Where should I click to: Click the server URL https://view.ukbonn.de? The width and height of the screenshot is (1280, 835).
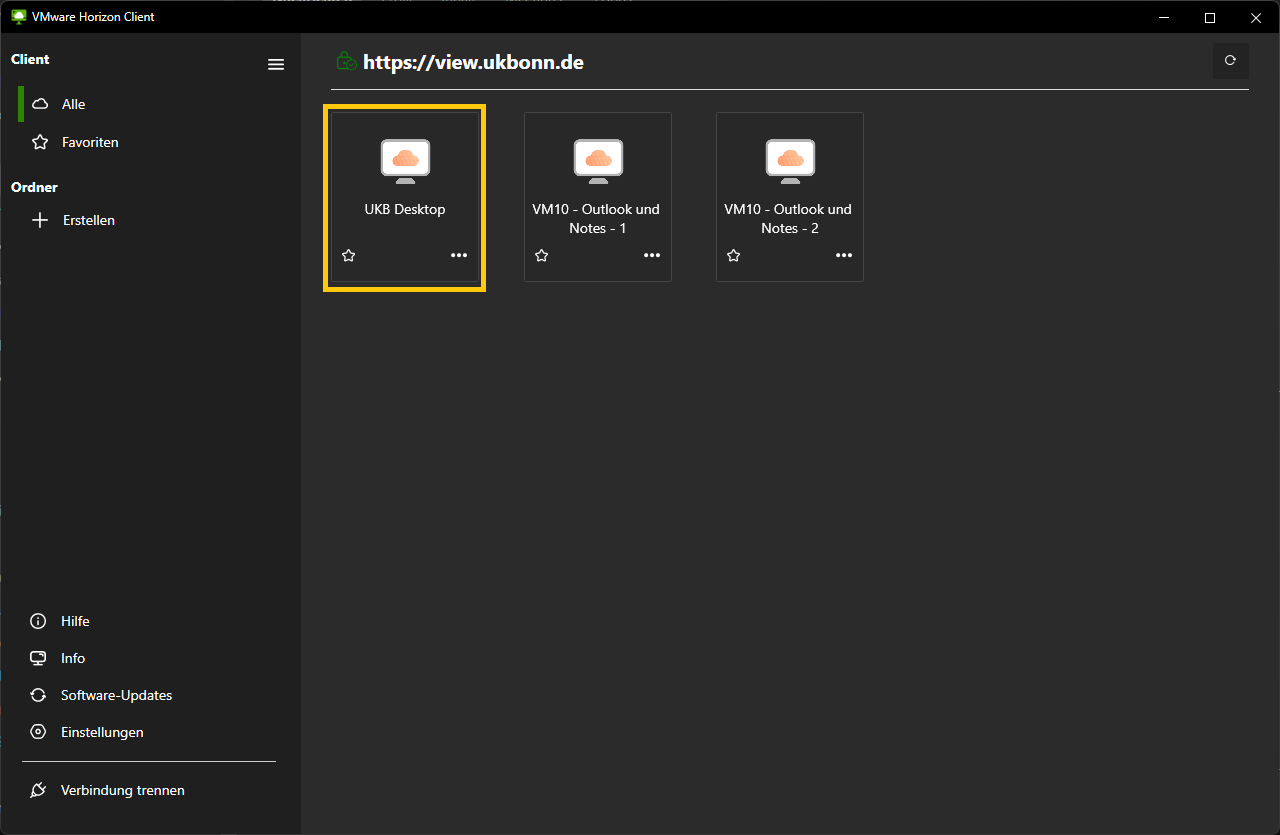(473, 62)
